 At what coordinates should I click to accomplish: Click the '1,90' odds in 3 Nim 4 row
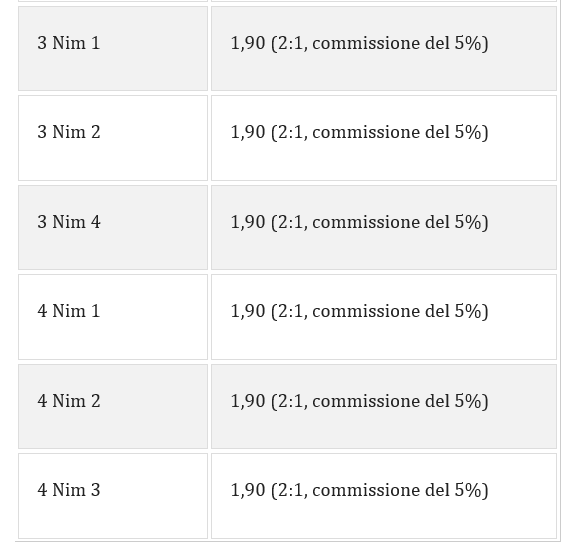tap(248, 222)
